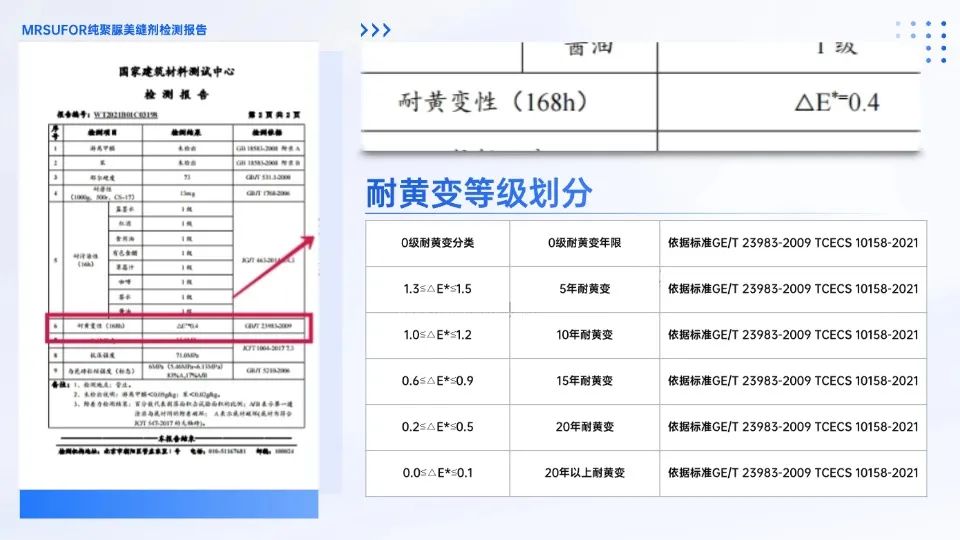Click the title 'MRSUFOR纯聚脲美缝剂检测报告'
Screen dimensions: 960x540
pyautogui.click(x=114, y=30)
